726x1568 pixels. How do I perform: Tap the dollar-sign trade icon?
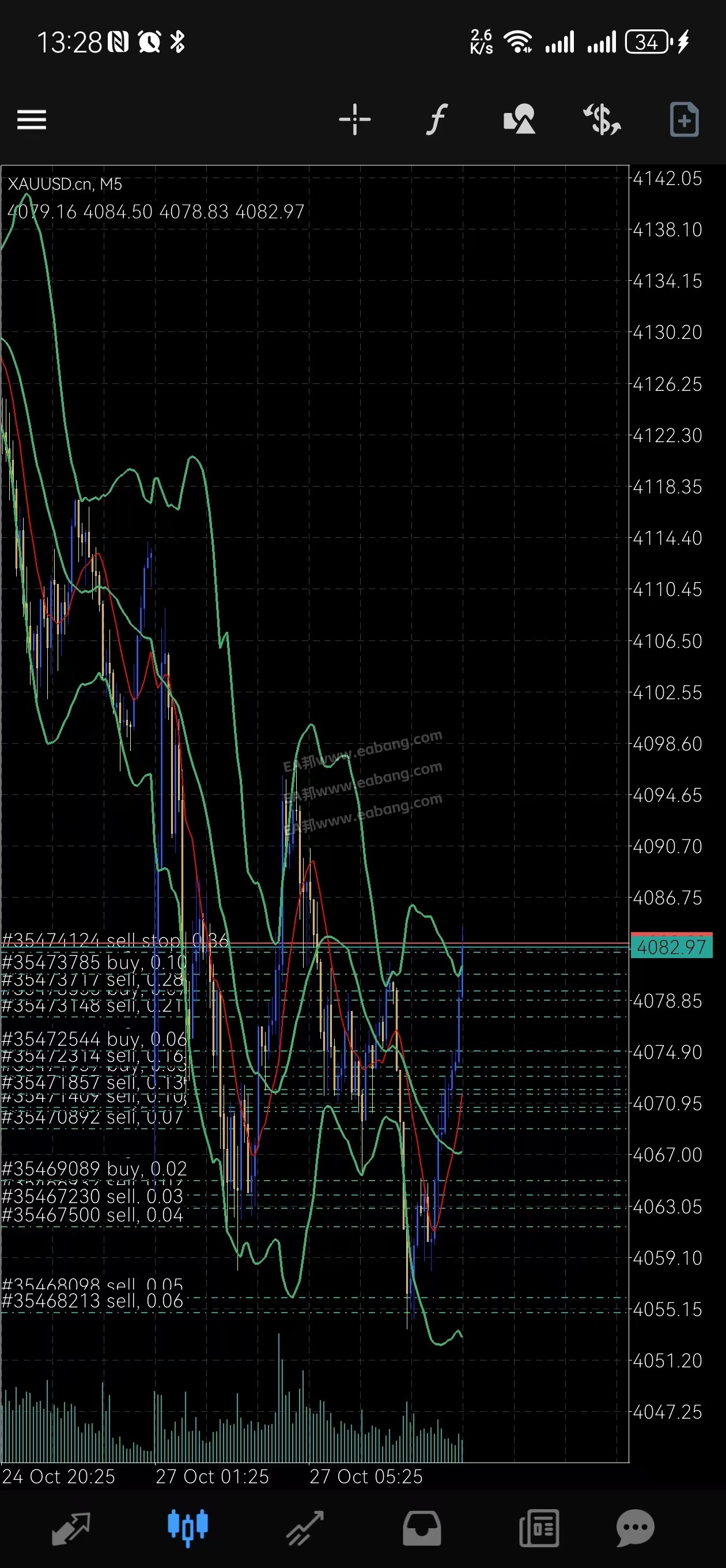[x=601, y=119]
